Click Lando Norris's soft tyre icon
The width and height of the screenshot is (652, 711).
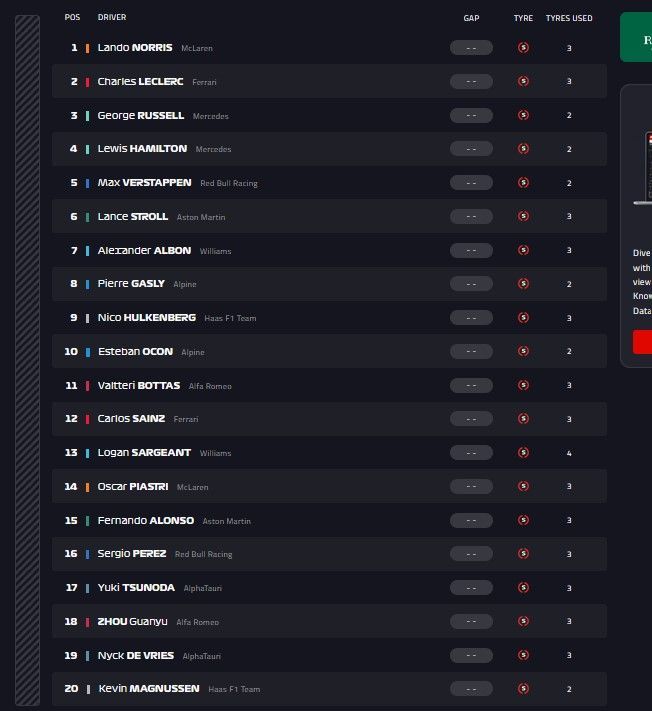point(523,47)
